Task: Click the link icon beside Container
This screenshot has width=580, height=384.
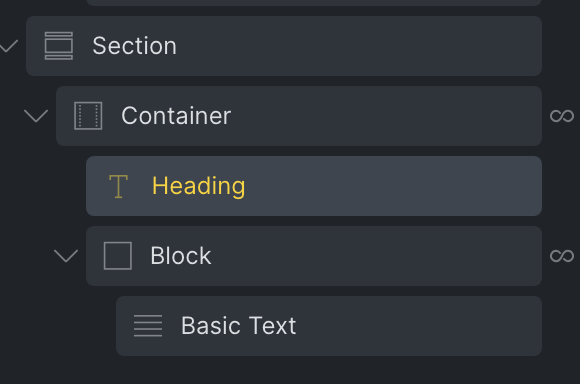Action: (x=562, y=116)
